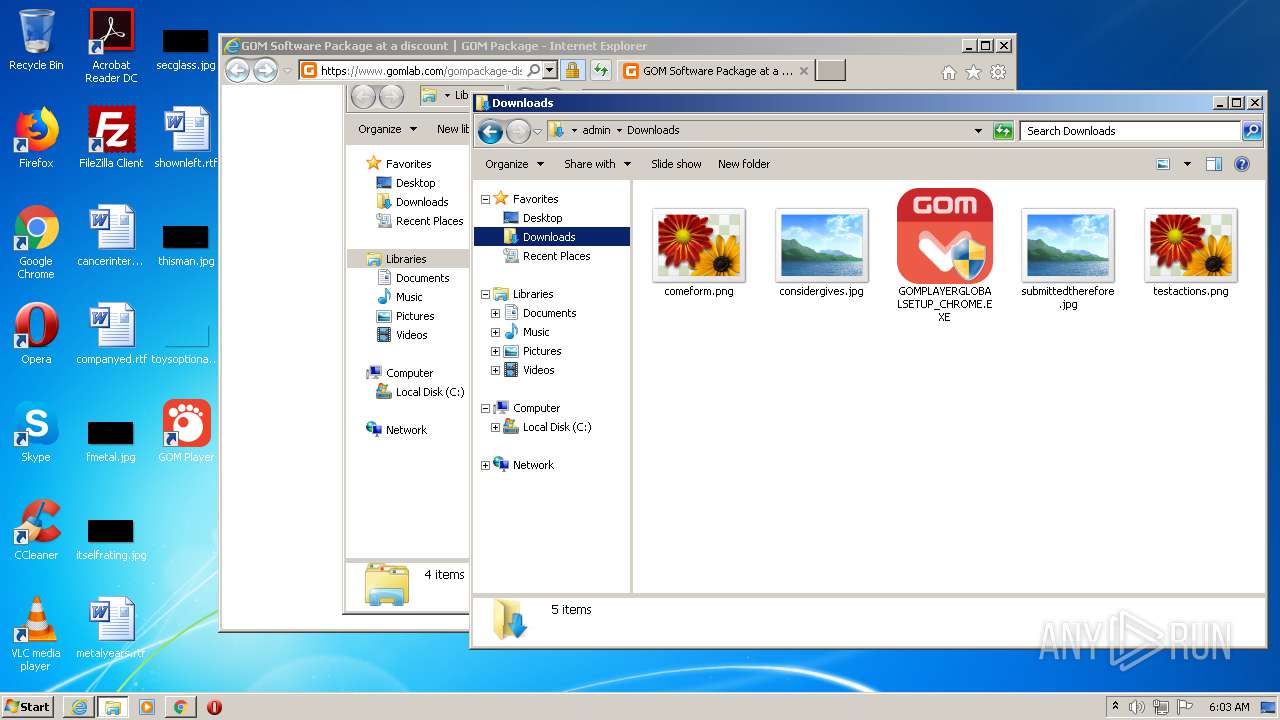Collapse Favorites in Downloads navigation tree
1280x720 pixels.
click(x=486, y=199)
